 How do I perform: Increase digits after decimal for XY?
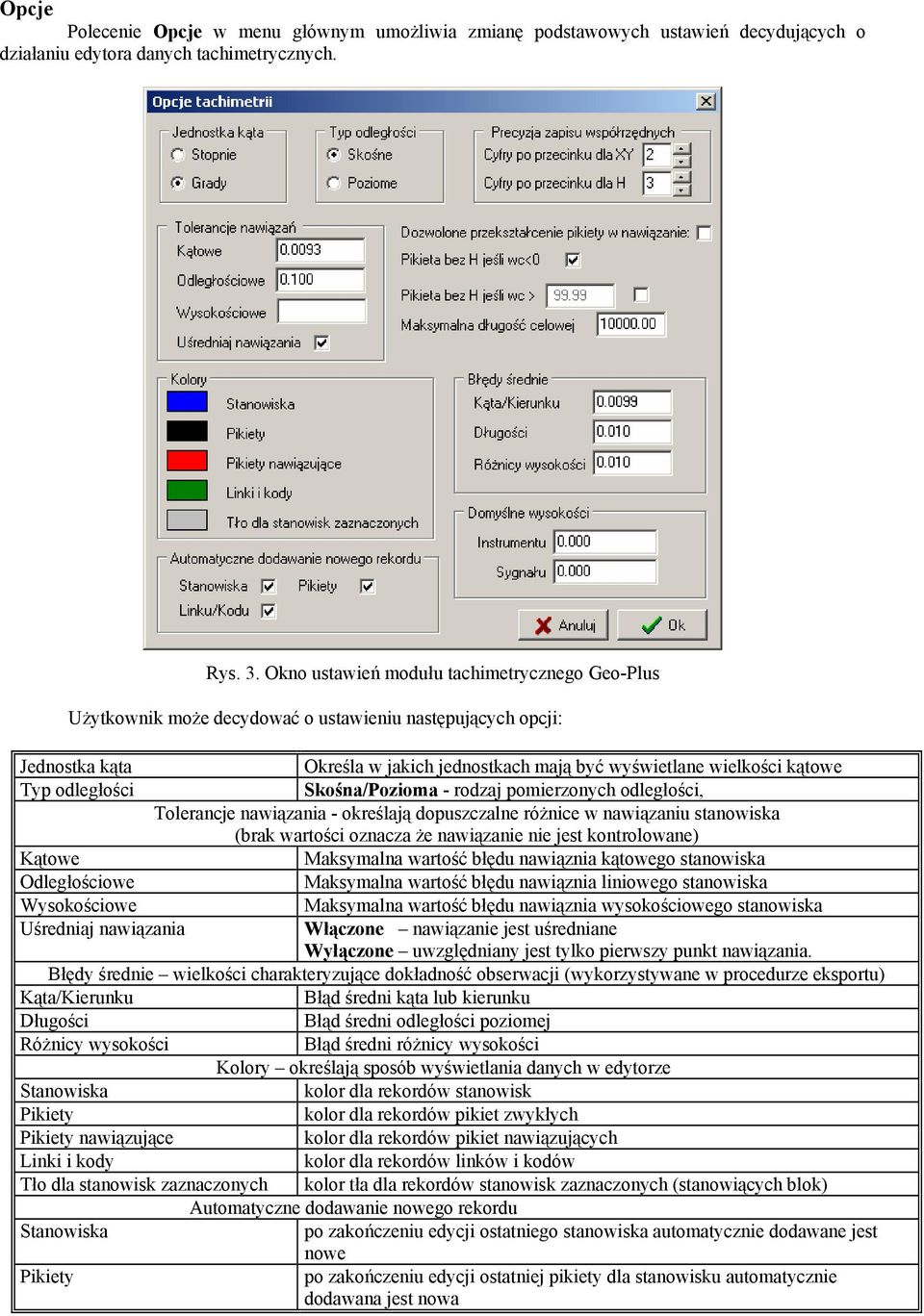pyautogui.click(x=682, y=149)
